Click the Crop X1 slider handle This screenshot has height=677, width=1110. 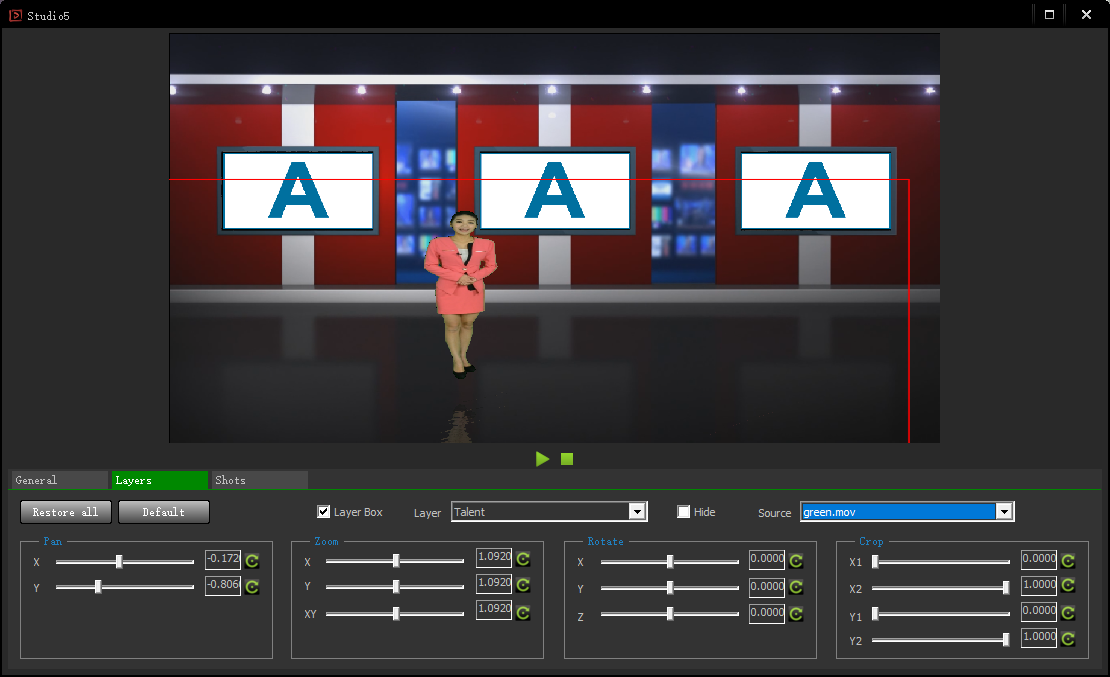tap(875, 562)
